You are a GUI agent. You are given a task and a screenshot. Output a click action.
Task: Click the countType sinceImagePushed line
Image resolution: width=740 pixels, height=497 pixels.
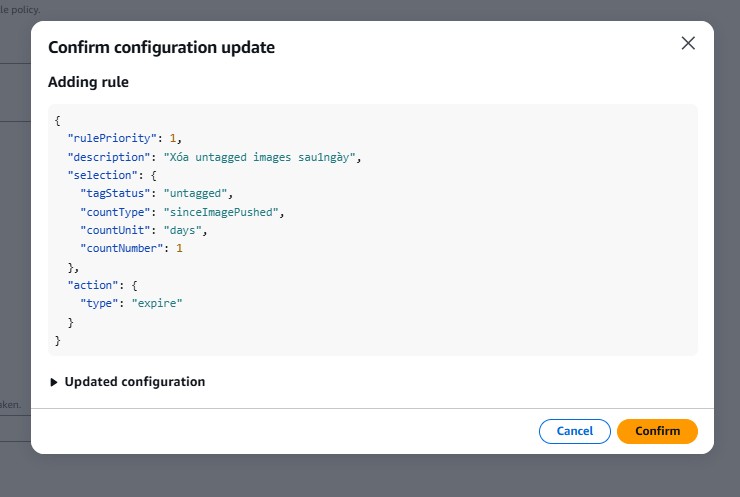coord(182,212)
